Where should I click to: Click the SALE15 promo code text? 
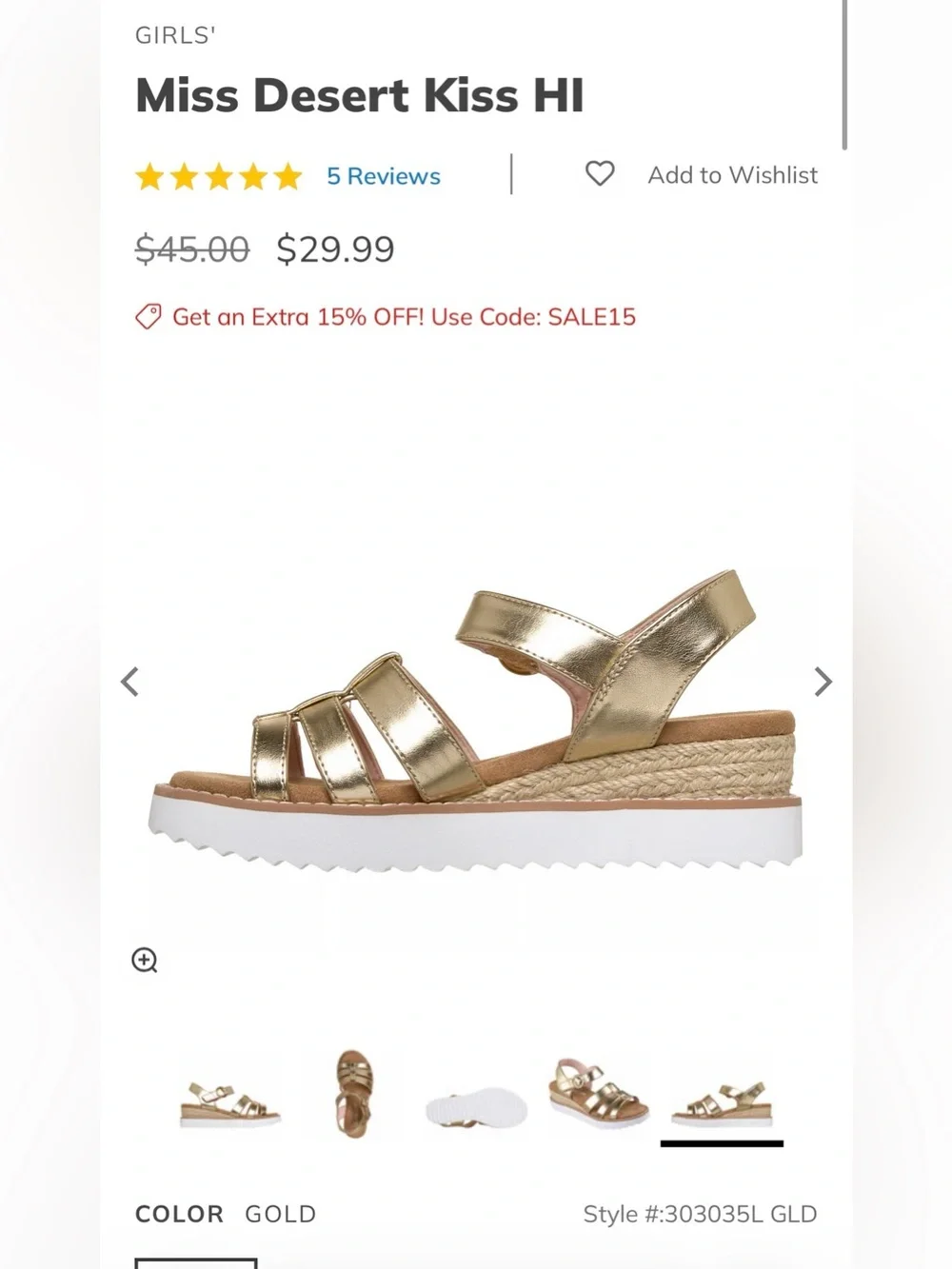coord(591,317)
